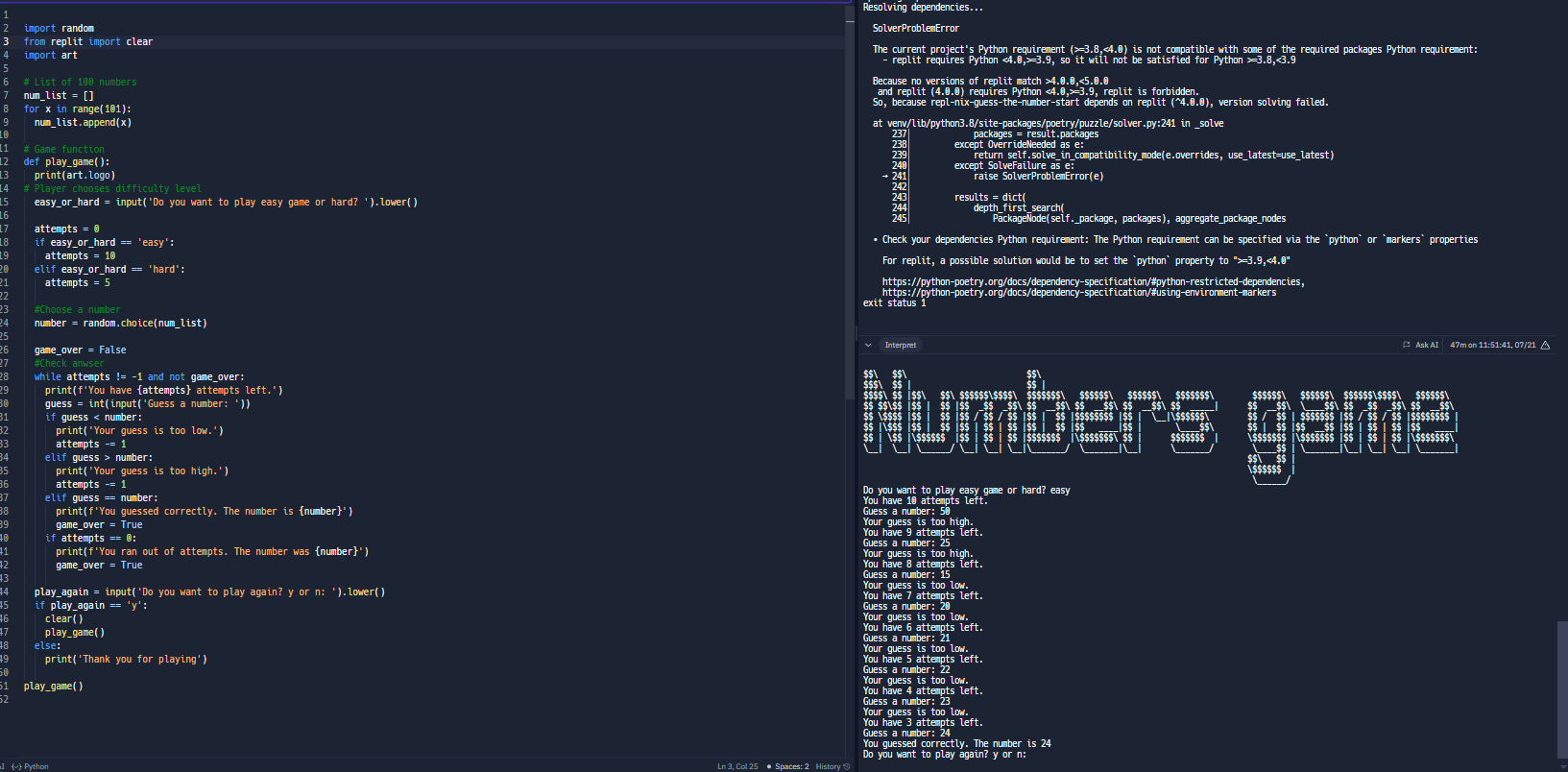This screenshot has width=1568, height=772.
Task: Click the warning triangle icon in console header
Action: (1545, 345)
